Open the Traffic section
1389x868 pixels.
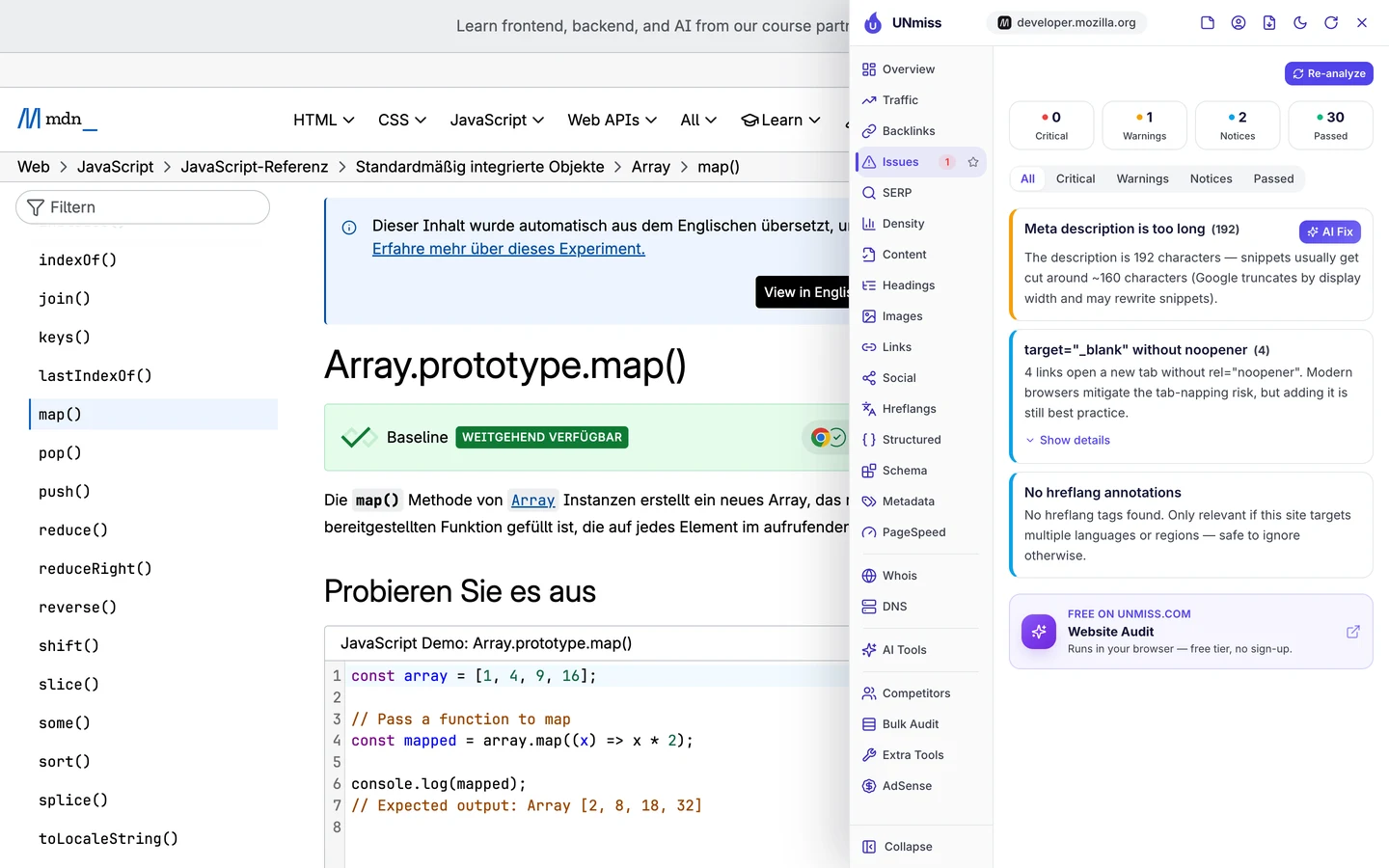pos(921,100)
